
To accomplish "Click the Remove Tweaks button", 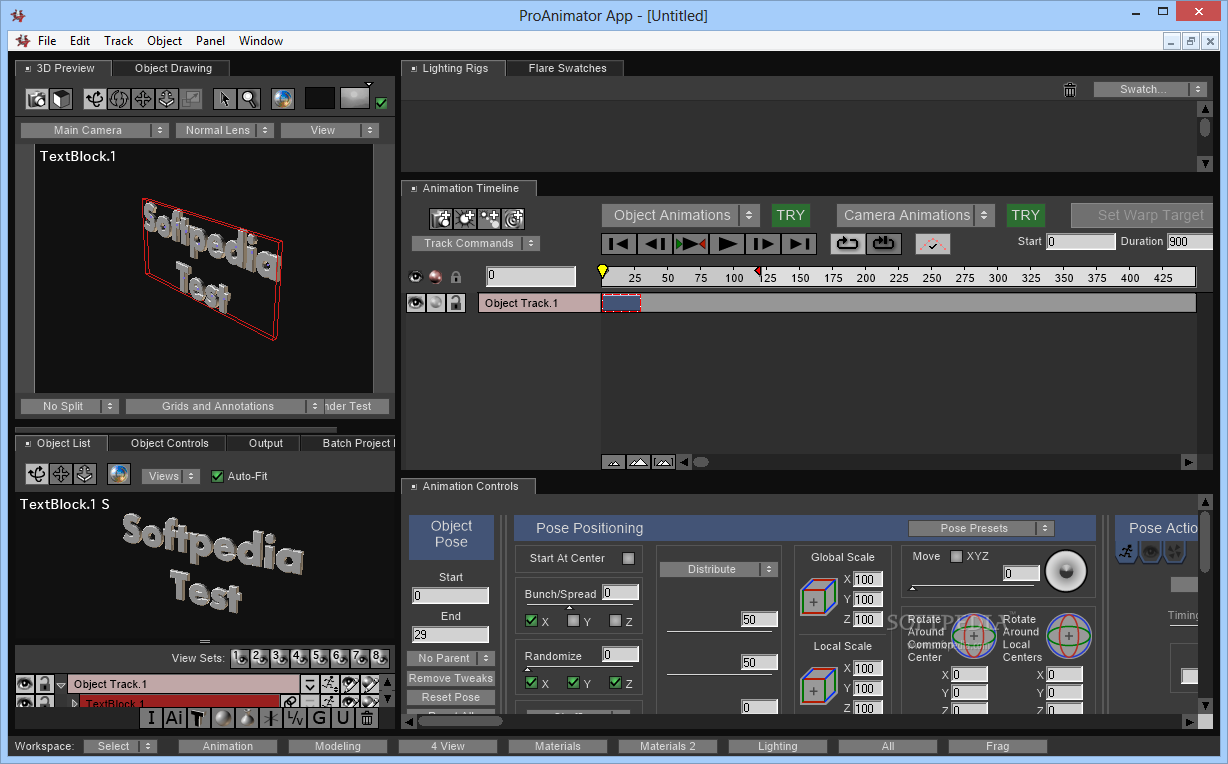I will tap(451, 678).
